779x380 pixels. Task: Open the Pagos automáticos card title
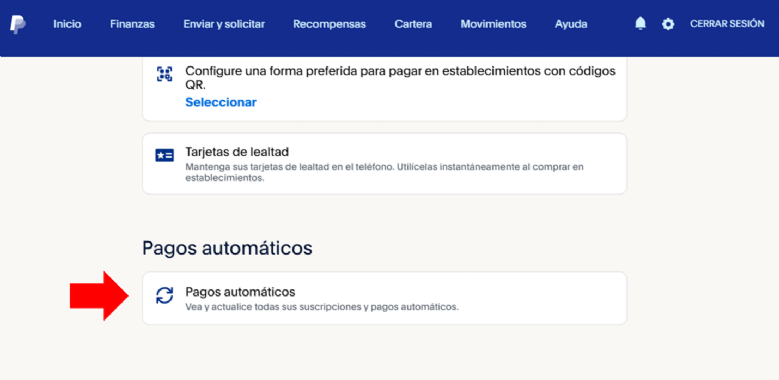(240, 292)
